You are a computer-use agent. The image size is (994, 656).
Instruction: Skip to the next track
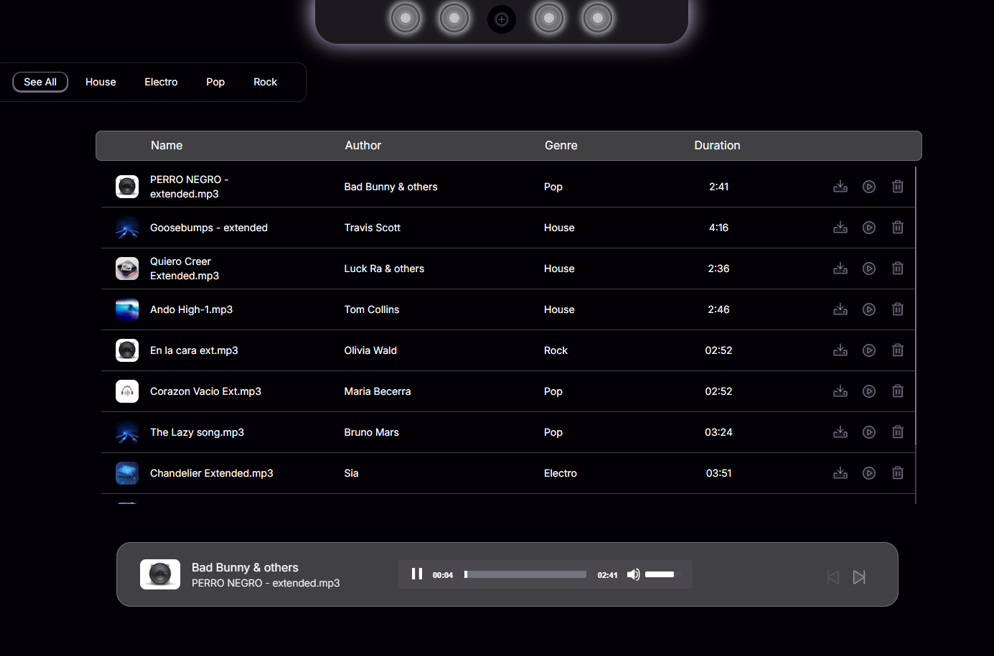859,577
